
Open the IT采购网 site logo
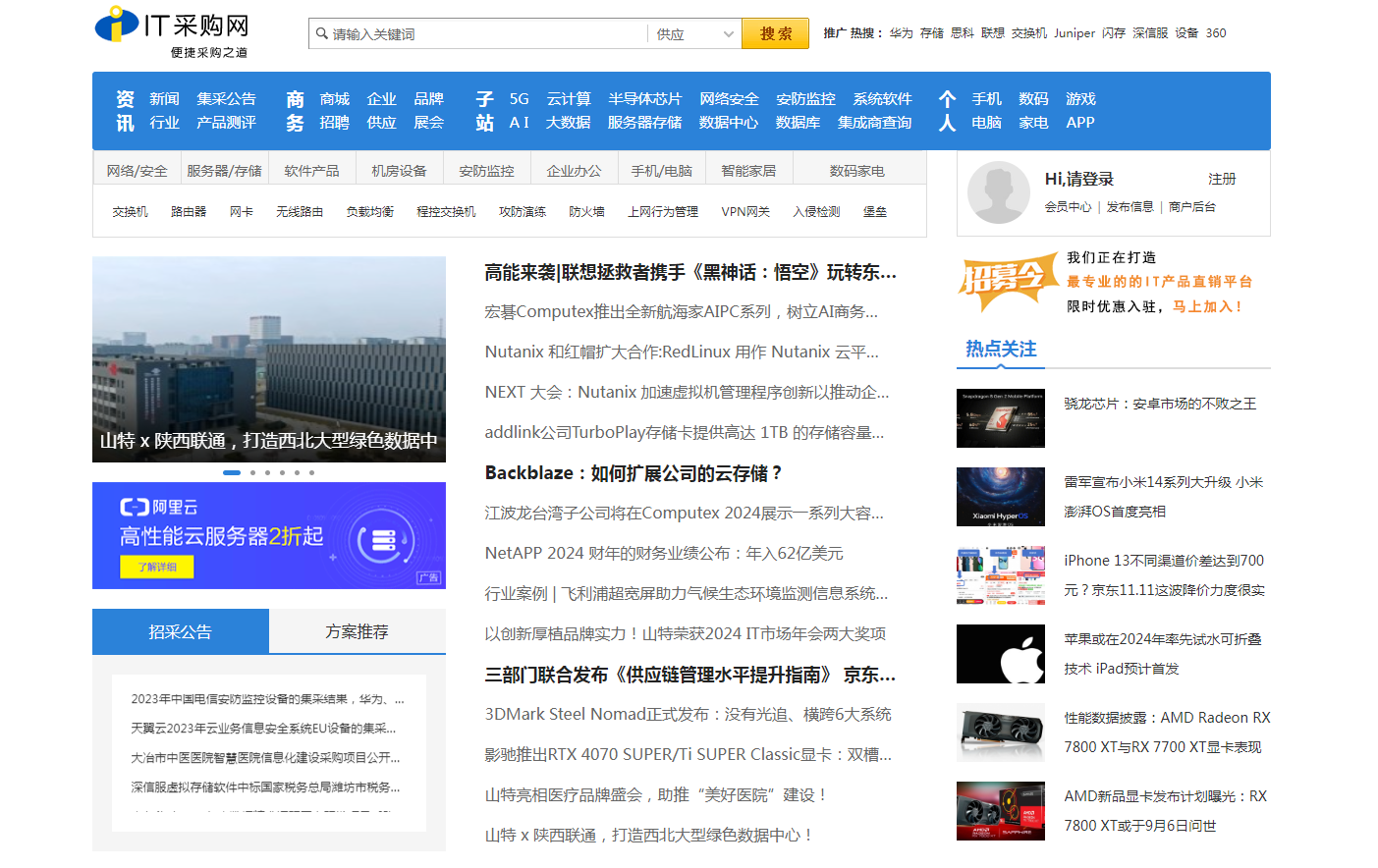point(172,32)
